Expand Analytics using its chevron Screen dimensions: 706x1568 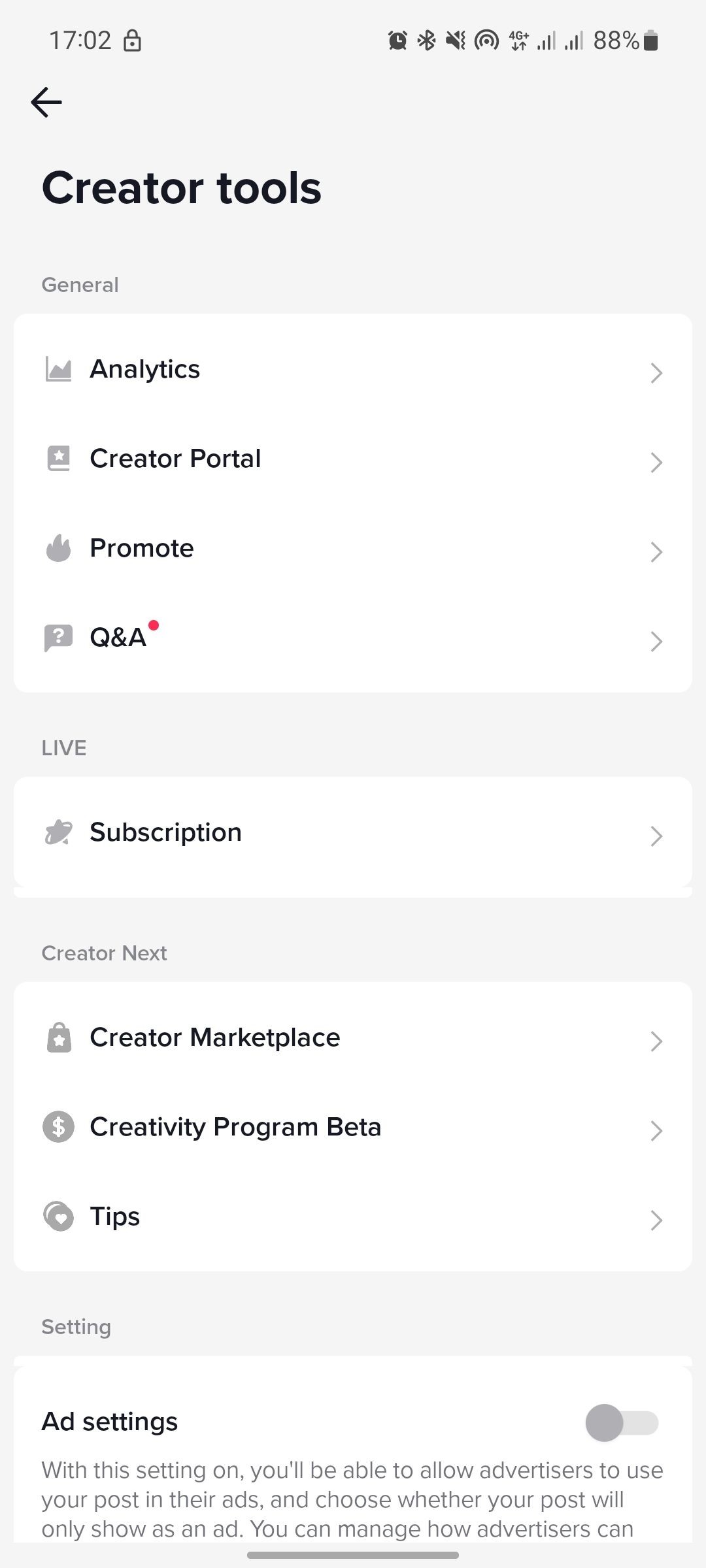point(656,373)
